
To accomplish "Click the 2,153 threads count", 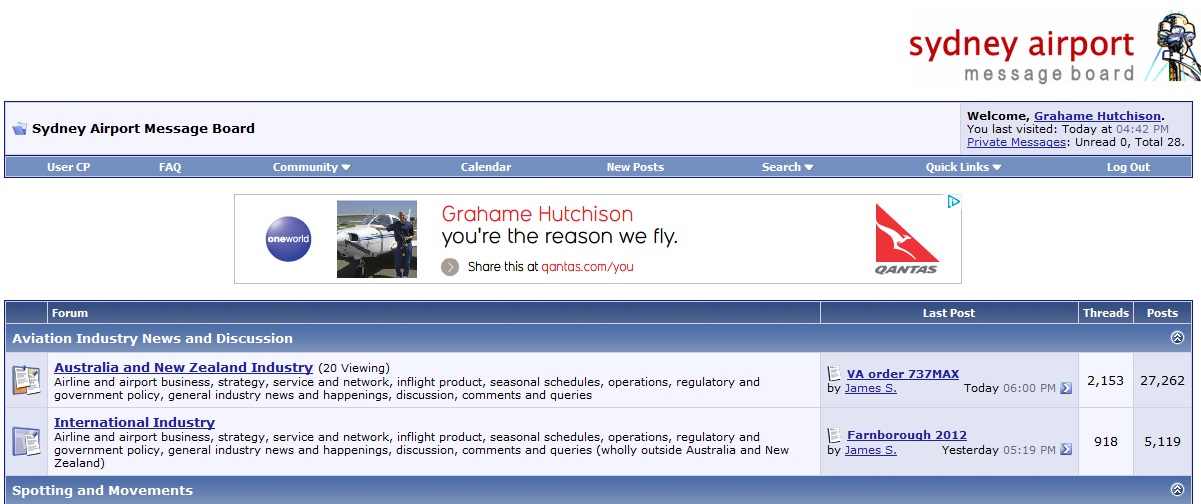I will [1106, 380].
